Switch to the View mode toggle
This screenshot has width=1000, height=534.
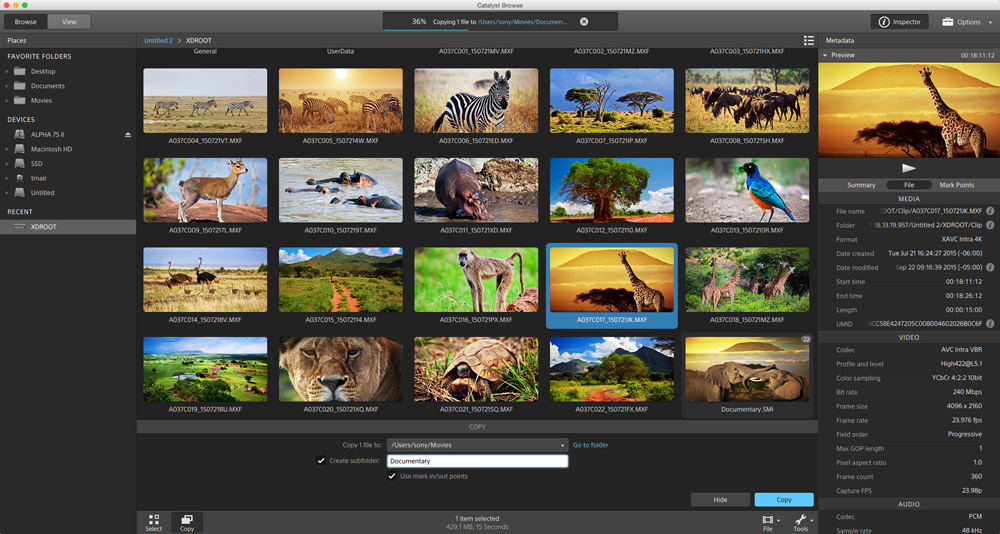pyautogui.click(x=69, y=22)
